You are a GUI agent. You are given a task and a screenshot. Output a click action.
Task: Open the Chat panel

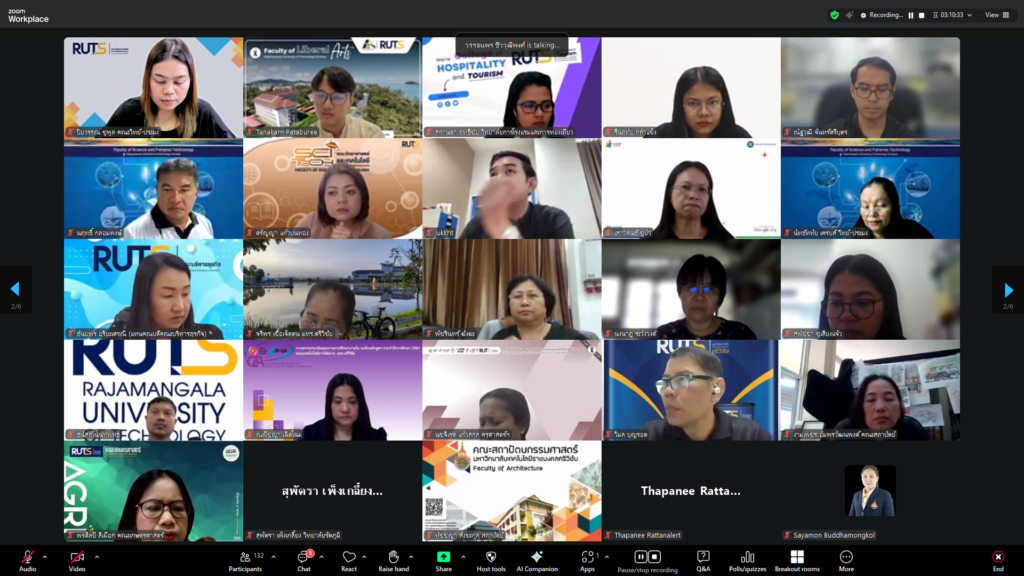(303, 557)
